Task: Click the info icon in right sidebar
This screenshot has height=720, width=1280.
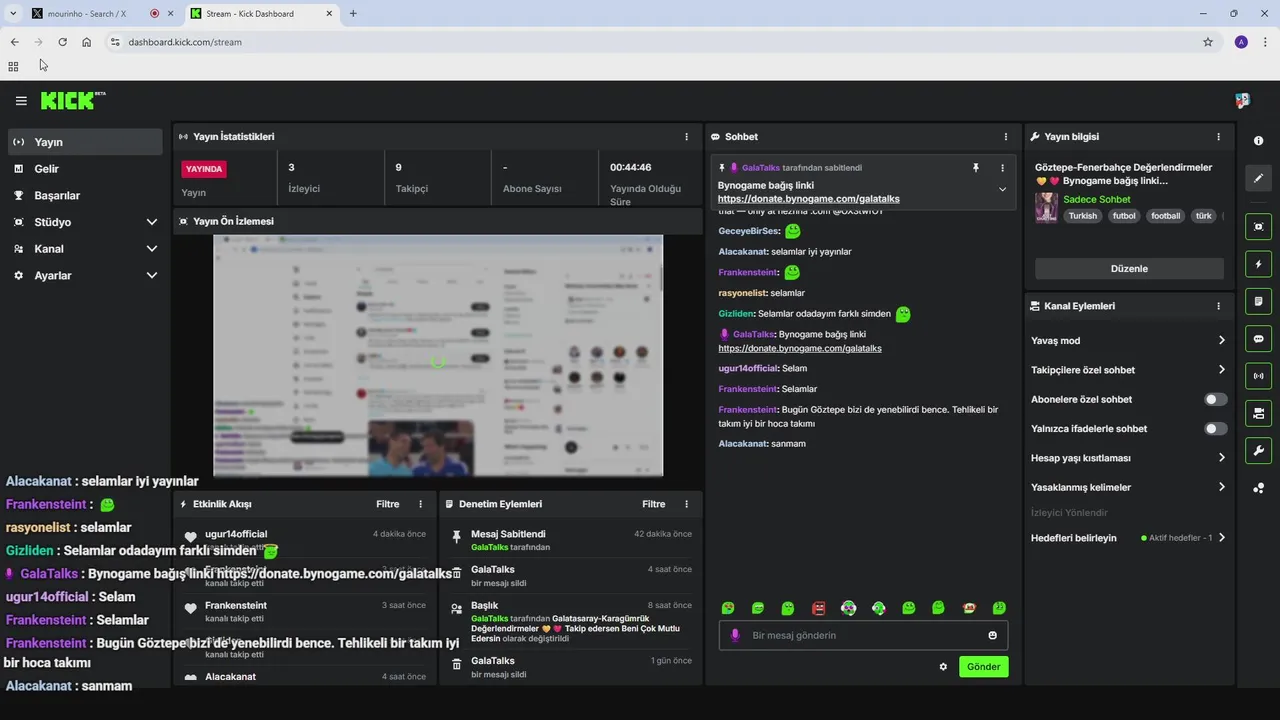Action: pos(1258,141)
